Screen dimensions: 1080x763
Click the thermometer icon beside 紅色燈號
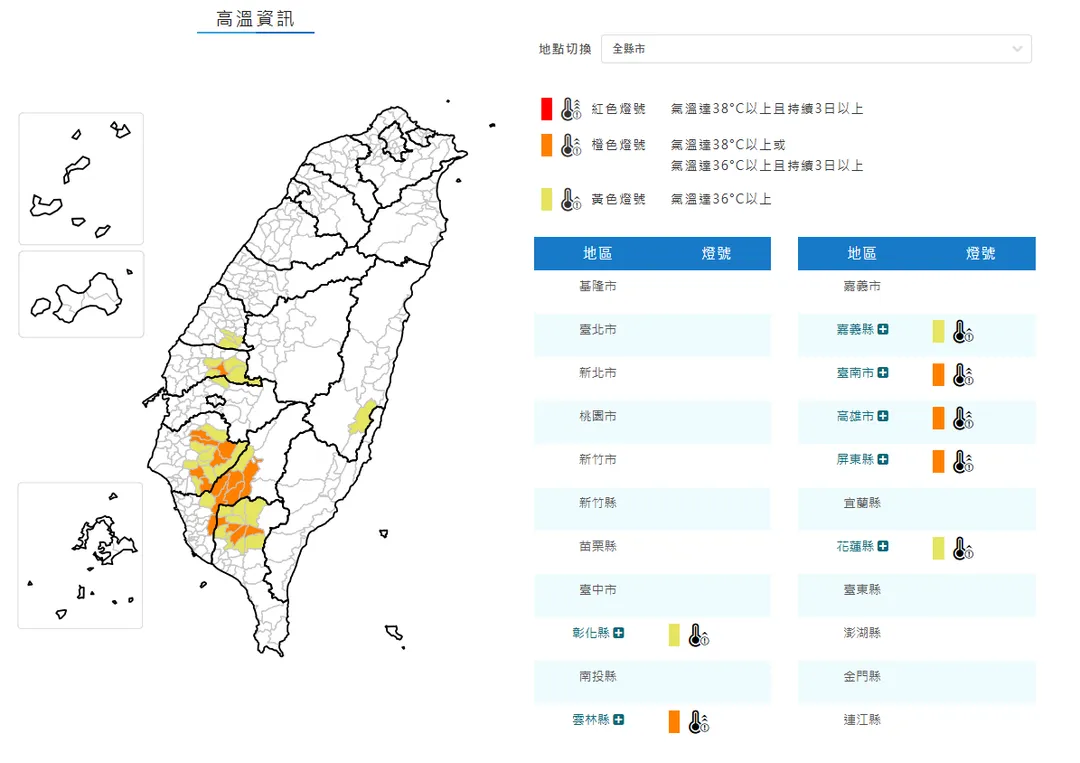pyautogui.click(x=570, y=109)
